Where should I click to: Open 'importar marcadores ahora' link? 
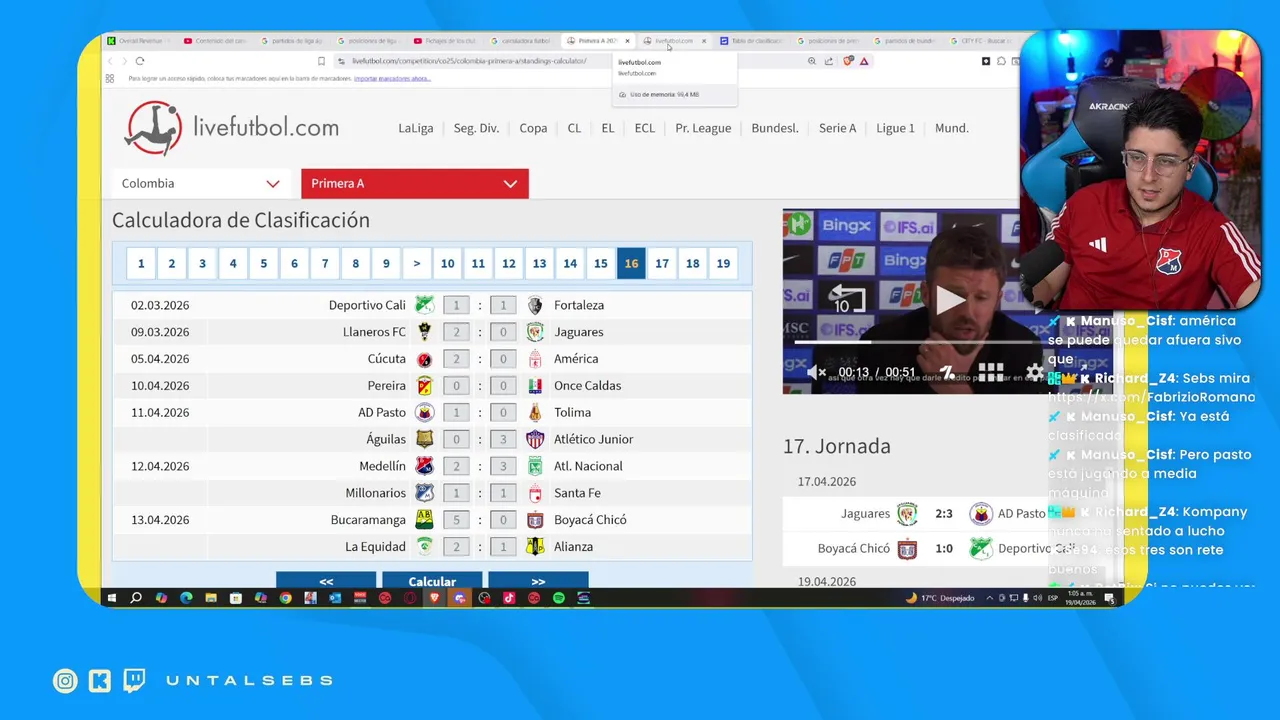[x=391, y=78]
